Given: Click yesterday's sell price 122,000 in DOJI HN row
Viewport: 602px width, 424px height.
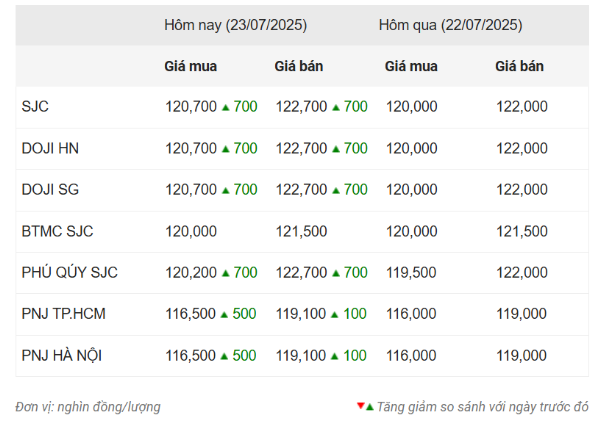Looking at the screenshot, I should [x=522, y=148].
